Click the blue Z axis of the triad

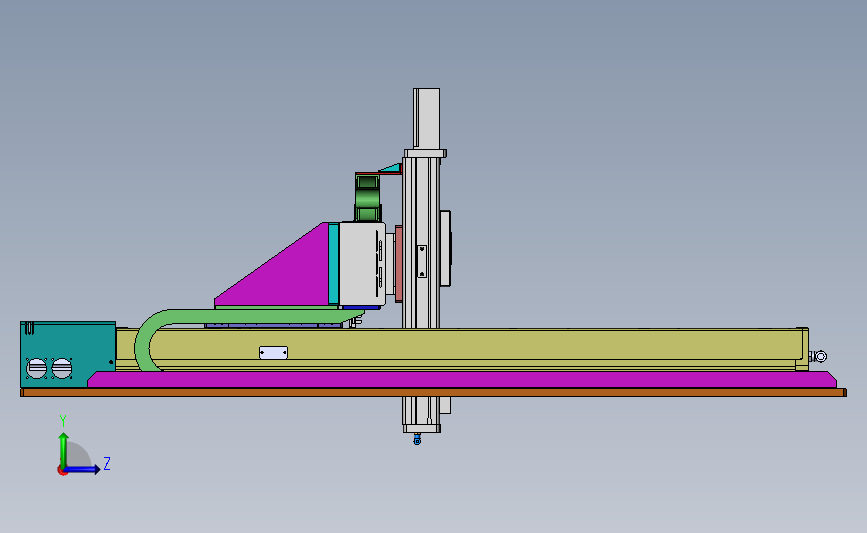[83, 469]
